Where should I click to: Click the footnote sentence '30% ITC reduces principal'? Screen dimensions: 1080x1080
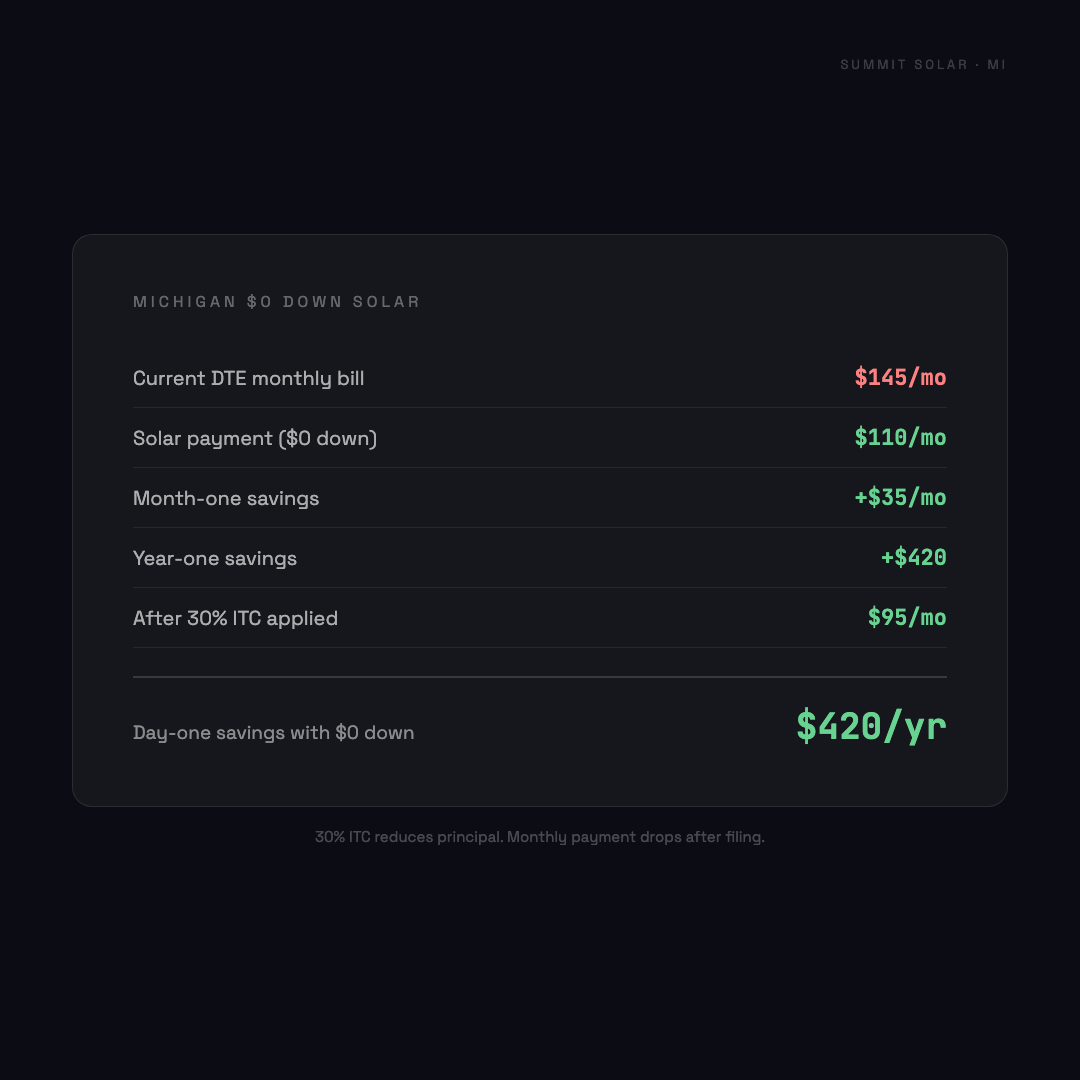(x=408, y=837)
